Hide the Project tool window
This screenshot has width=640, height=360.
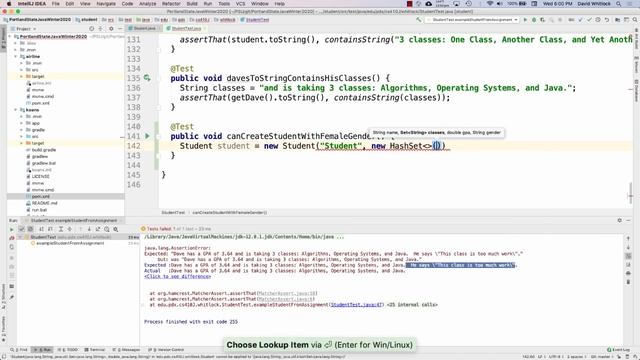click(x=120, y=29)
